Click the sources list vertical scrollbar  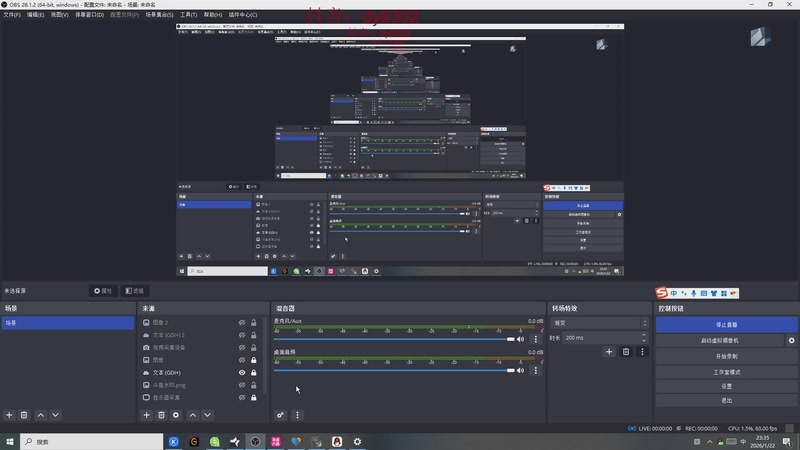click(x=264, y=355)
